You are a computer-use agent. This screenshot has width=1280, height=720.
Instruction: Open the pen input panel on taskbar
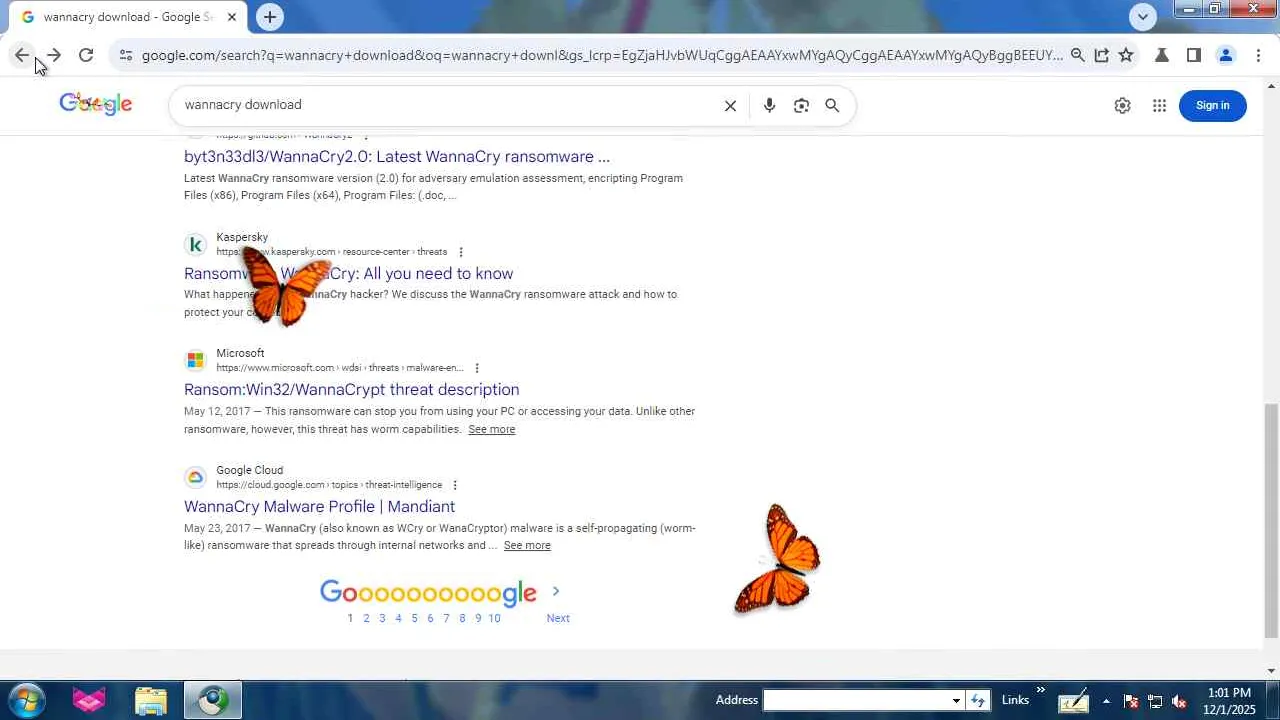1073,701
